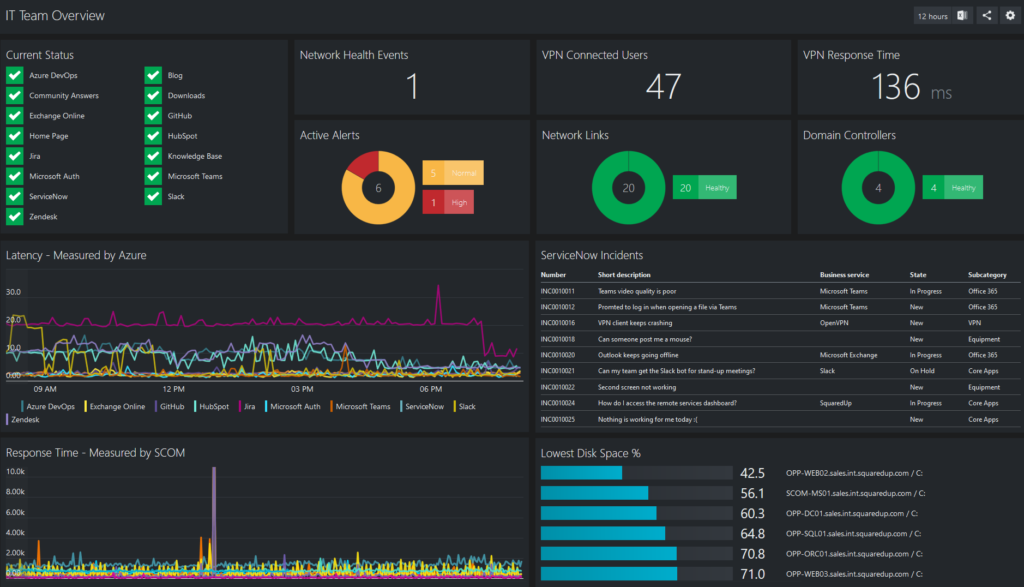Viewport: 1024px width, 587px height.
Task: Click the Zendesk green check status icon
Action: point(14,217)
